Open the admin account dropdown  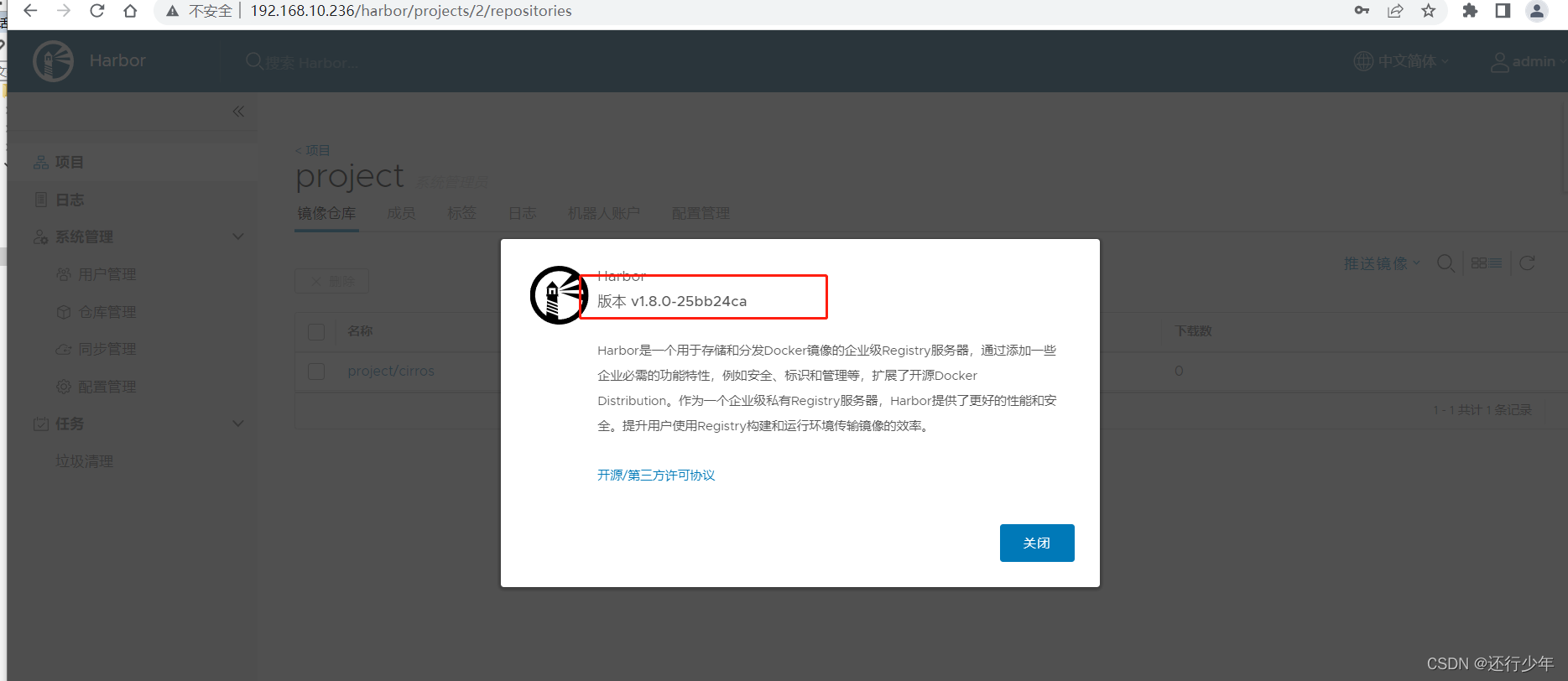tap(1529, 62)
